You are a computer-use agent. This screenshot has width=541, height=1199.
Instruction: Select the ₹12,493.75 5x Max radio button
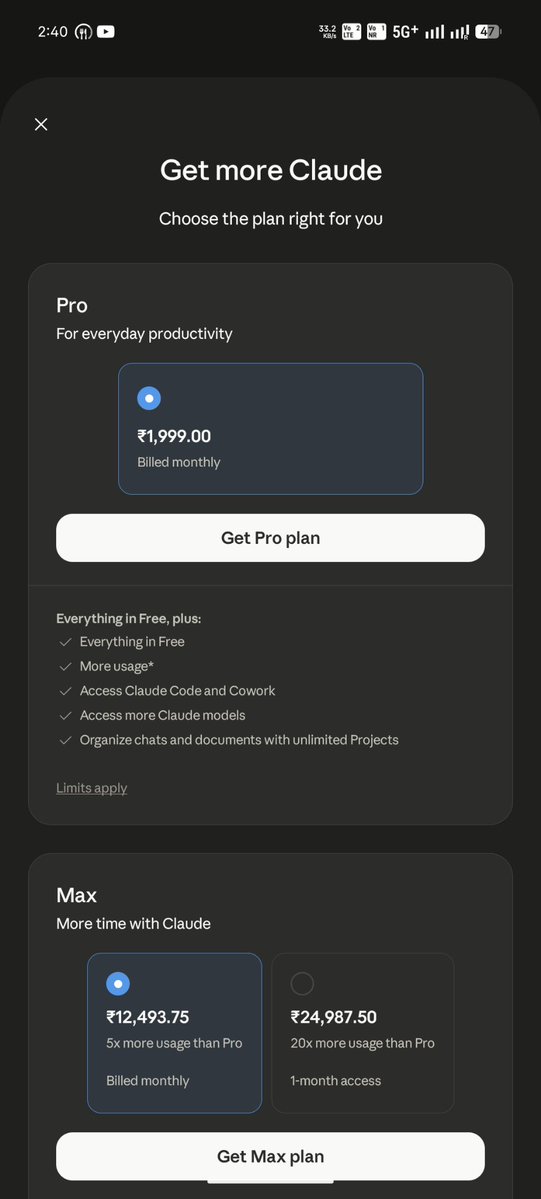pos(118,983)
